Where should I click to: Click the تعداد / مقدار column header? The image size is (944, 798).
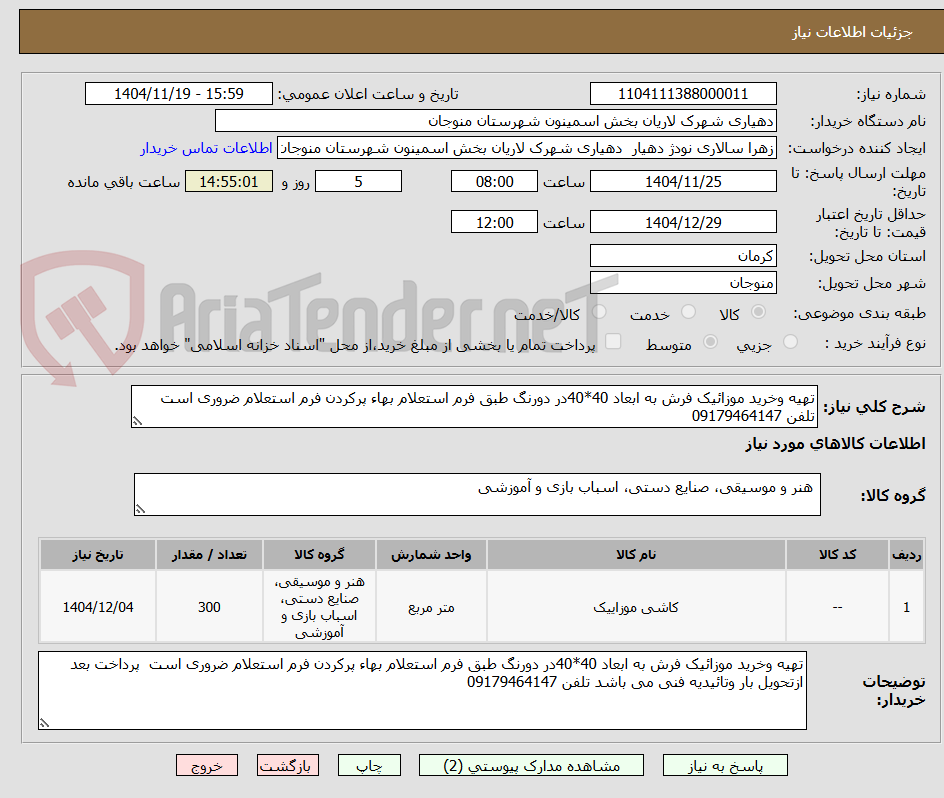(x=210, y=555)
